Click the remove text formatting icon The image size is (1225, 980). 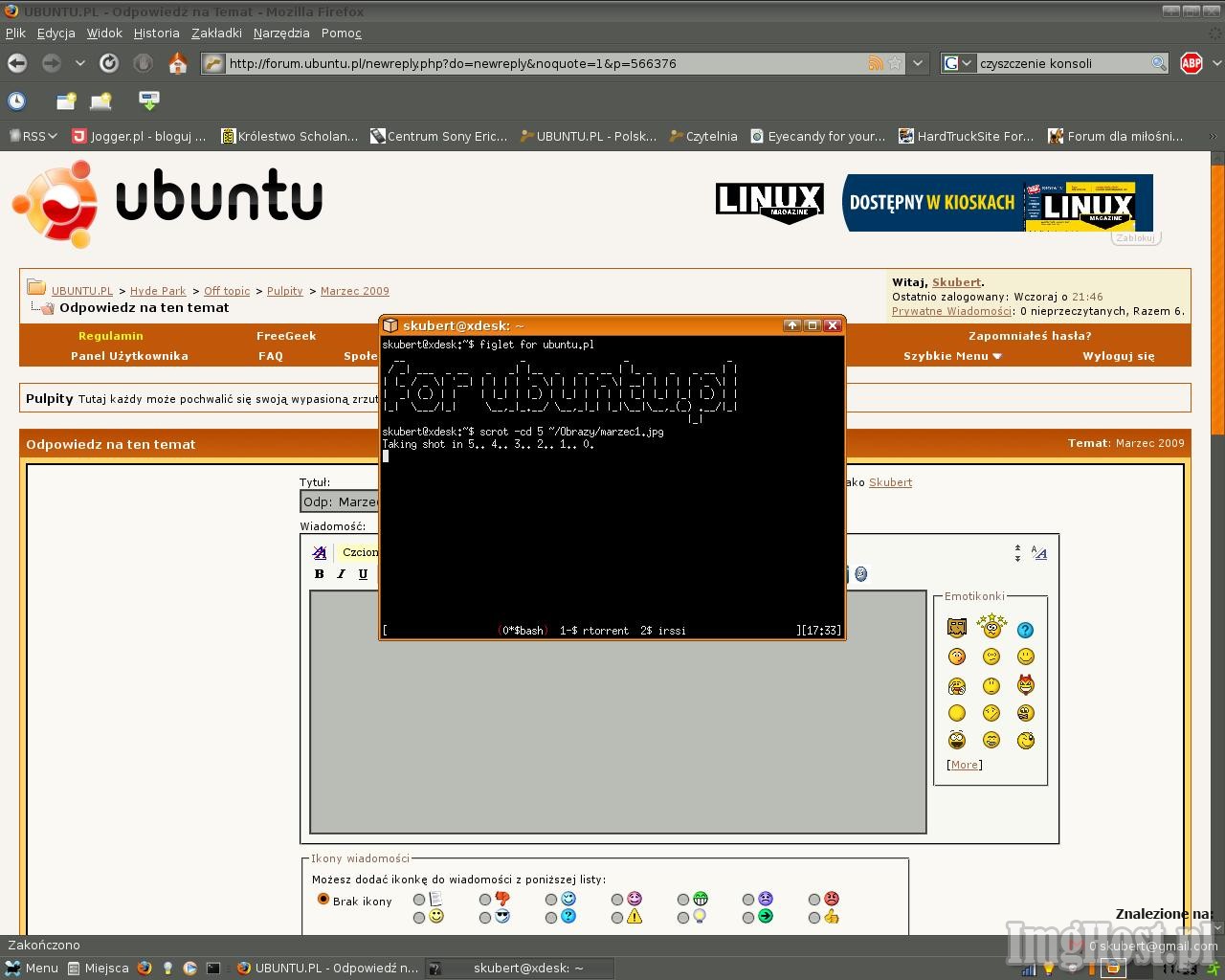[x=320, y=552]
